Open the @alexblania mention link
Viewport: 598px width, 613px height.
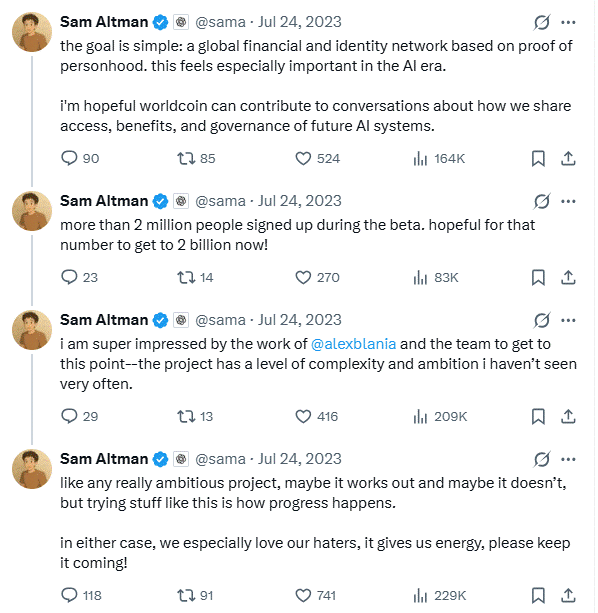(x=353, y=344)
